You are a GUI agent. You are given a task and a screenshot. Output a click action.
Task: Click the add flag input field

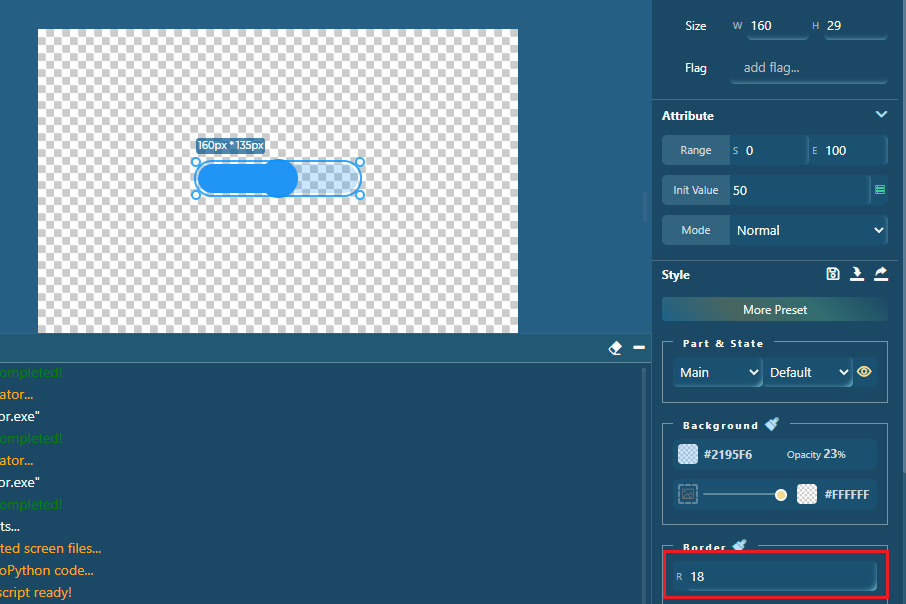[809, 68]
